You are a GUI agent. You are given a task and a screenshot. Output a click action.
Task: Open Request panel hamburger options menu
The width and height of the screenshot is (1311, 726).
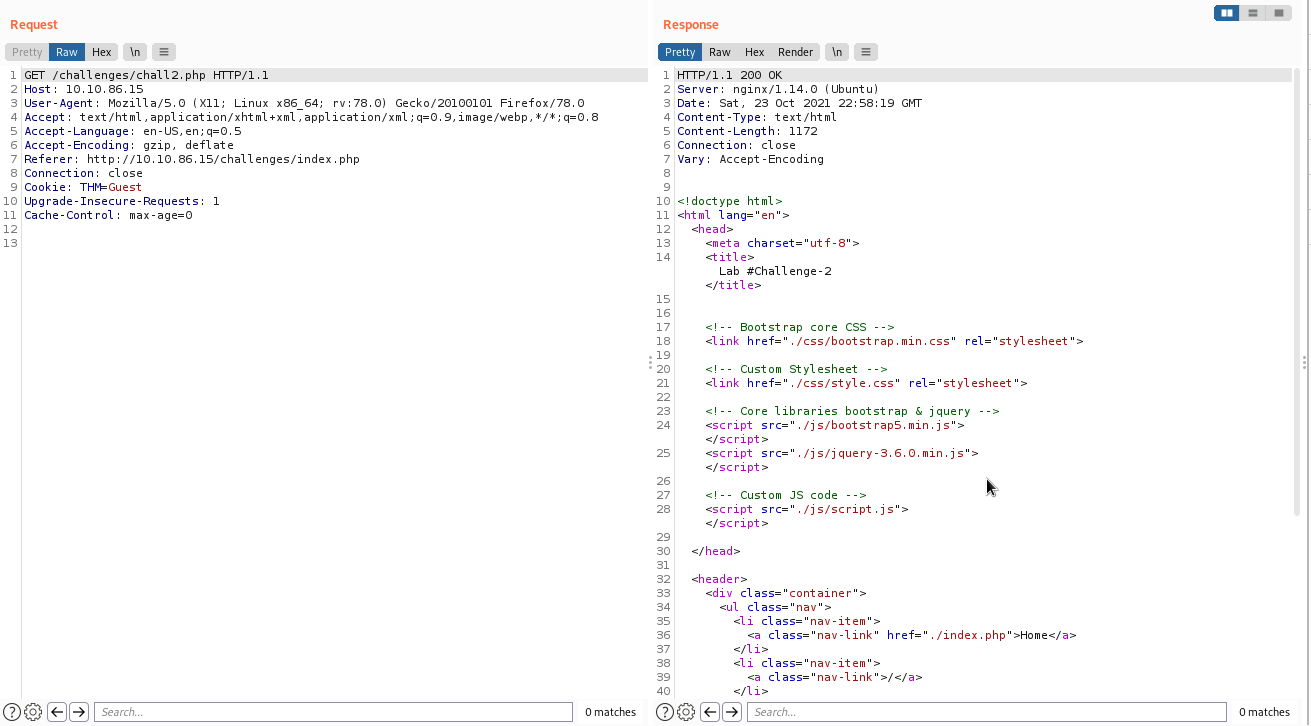point(164,52)
